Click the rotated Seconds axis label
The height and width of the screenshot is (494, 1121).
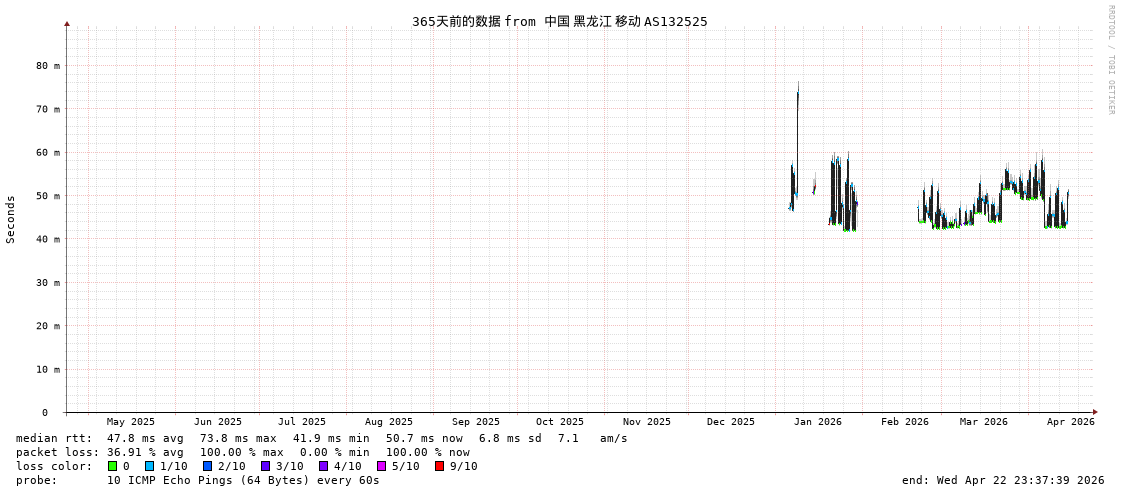[x=11, y=219]
